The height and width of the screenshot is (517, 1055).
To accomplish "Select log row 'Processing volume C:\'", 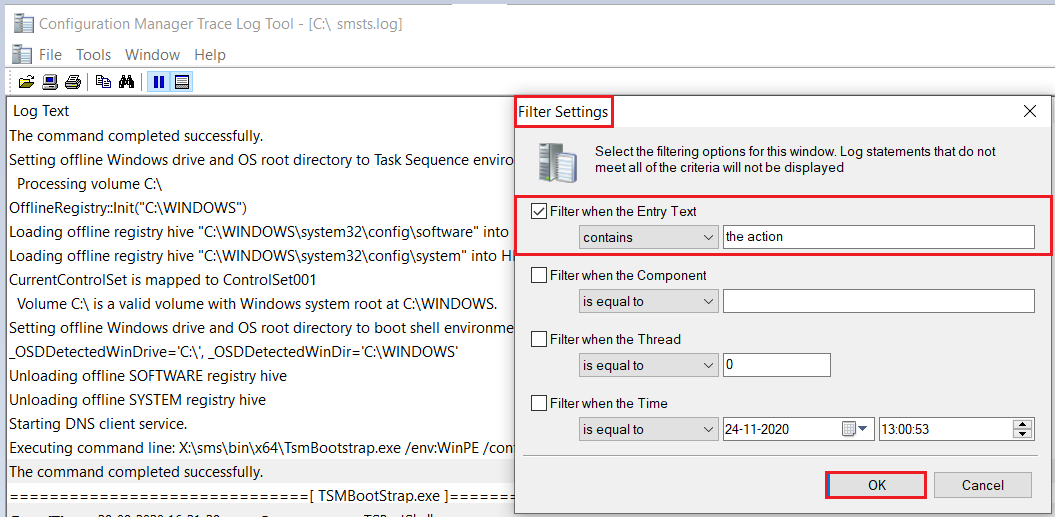I will click(x=260, y=184).
